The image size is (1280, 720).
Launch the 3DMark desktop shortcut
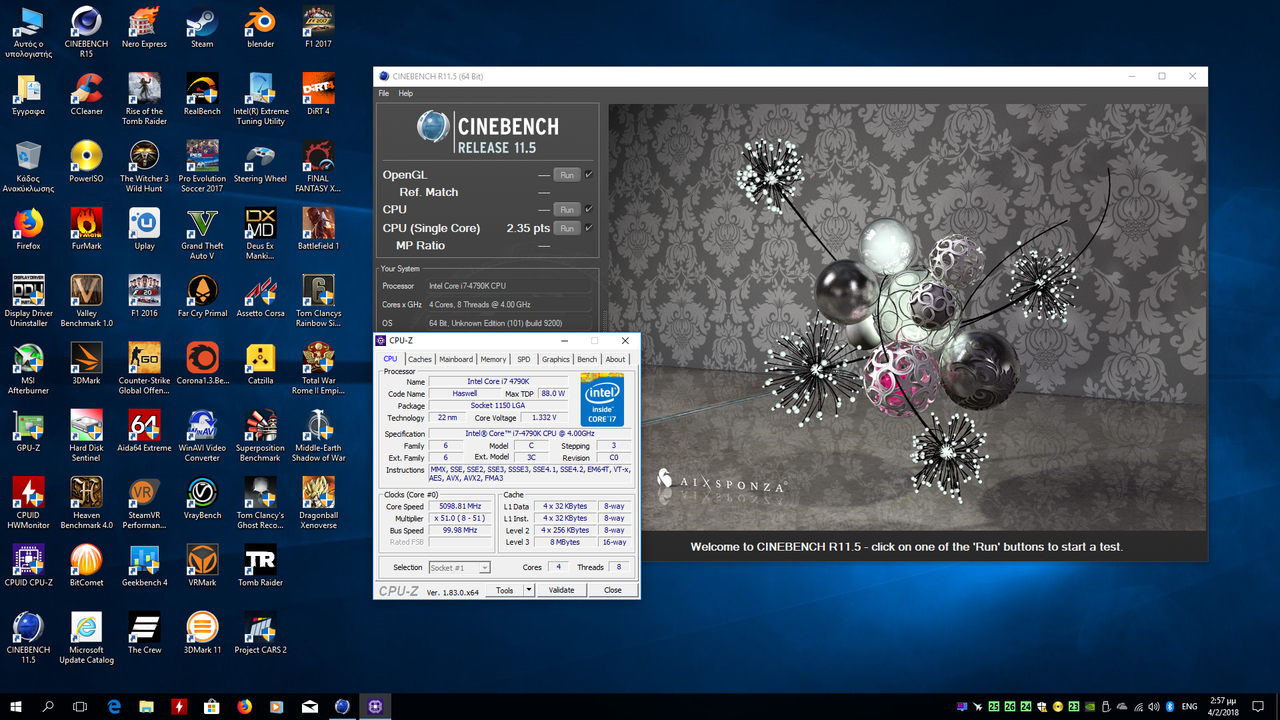coord(86,363)
